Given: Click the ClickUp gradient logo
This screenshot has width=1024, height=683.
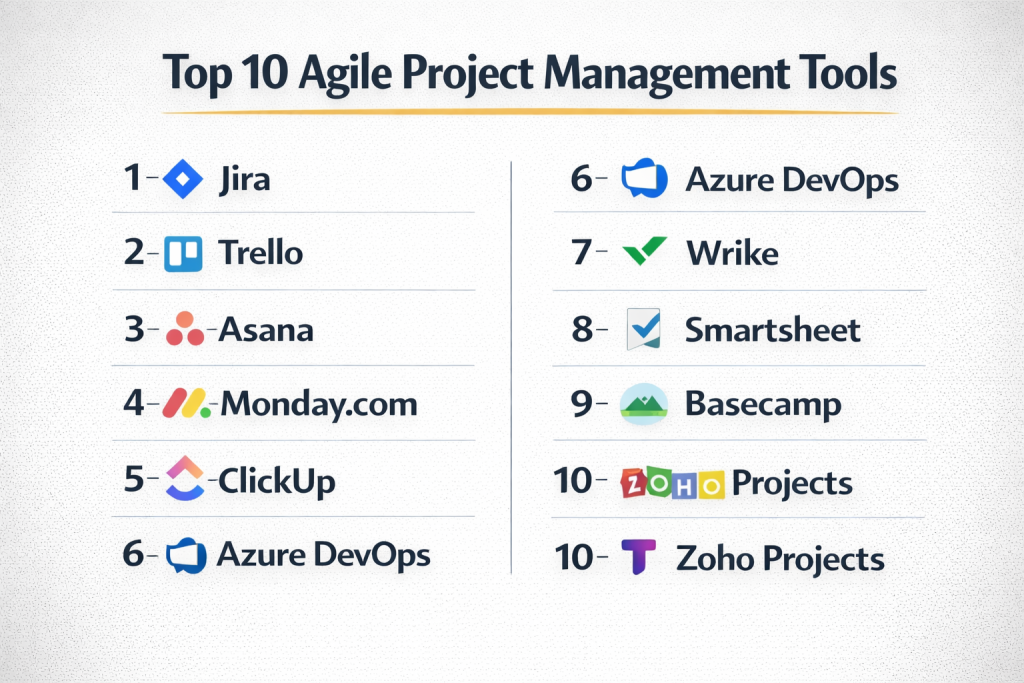Looking at the screenshot, I should (x=183, y=478).
